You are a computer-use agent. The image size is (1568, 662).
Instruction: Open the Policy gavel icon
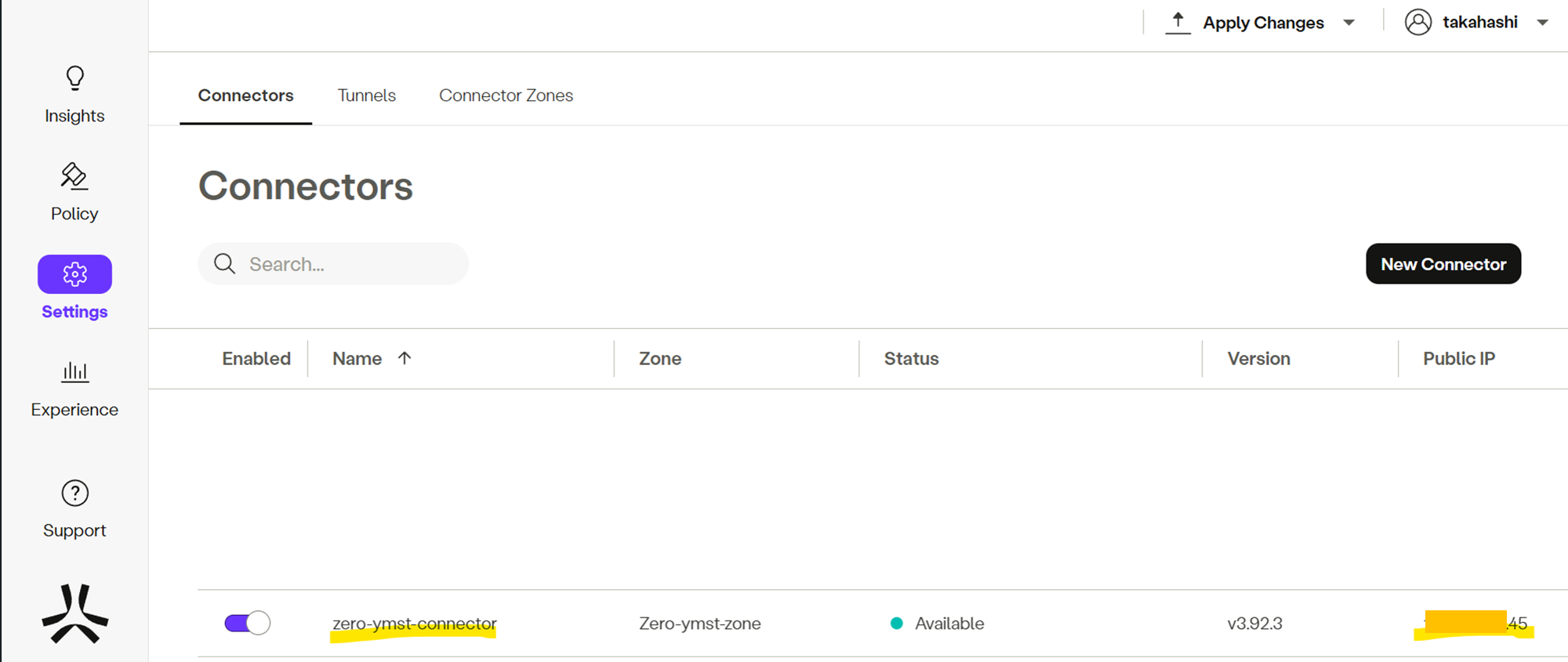(x=74, y=176)
